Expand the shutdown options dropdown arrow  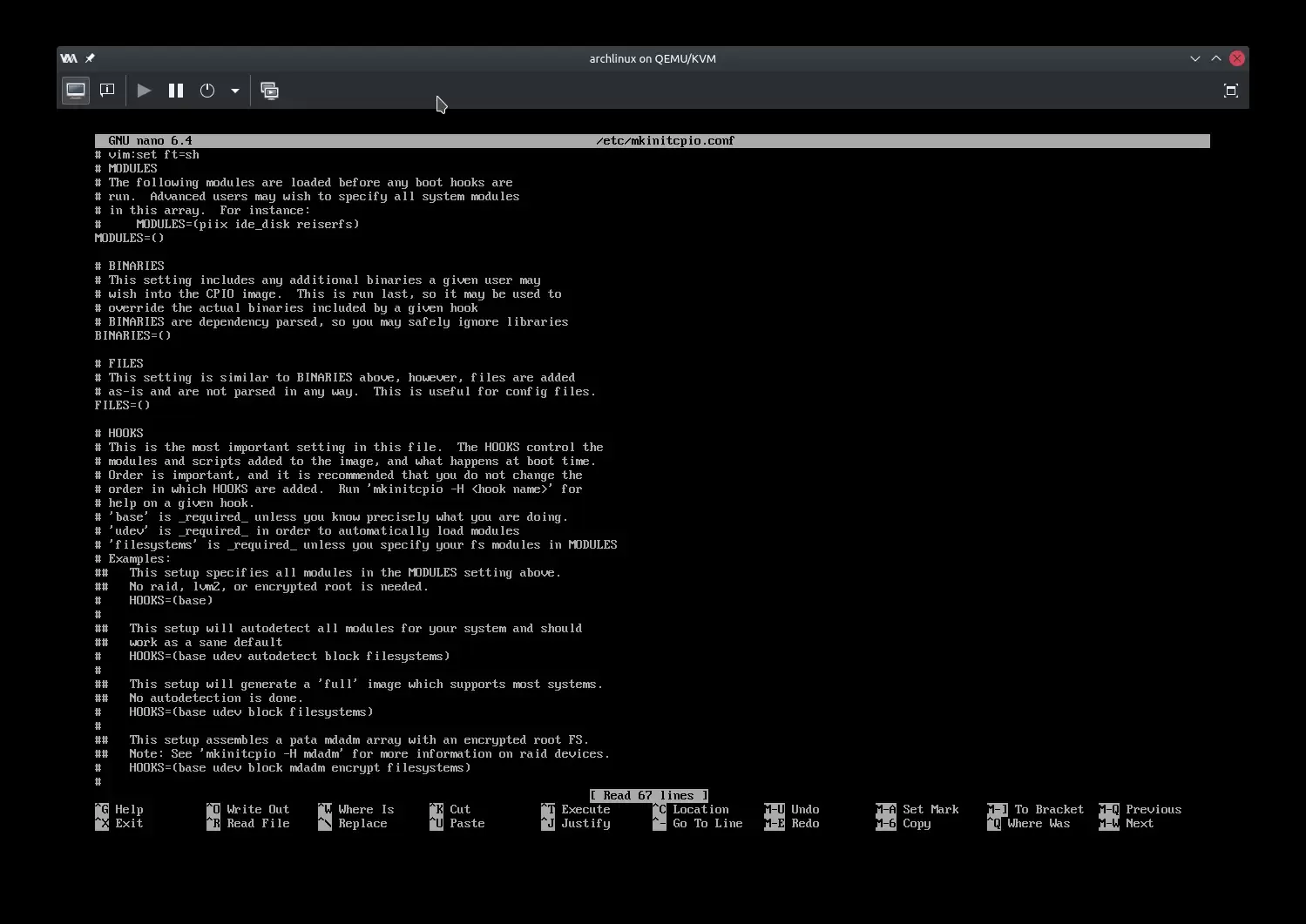point(235,91)
